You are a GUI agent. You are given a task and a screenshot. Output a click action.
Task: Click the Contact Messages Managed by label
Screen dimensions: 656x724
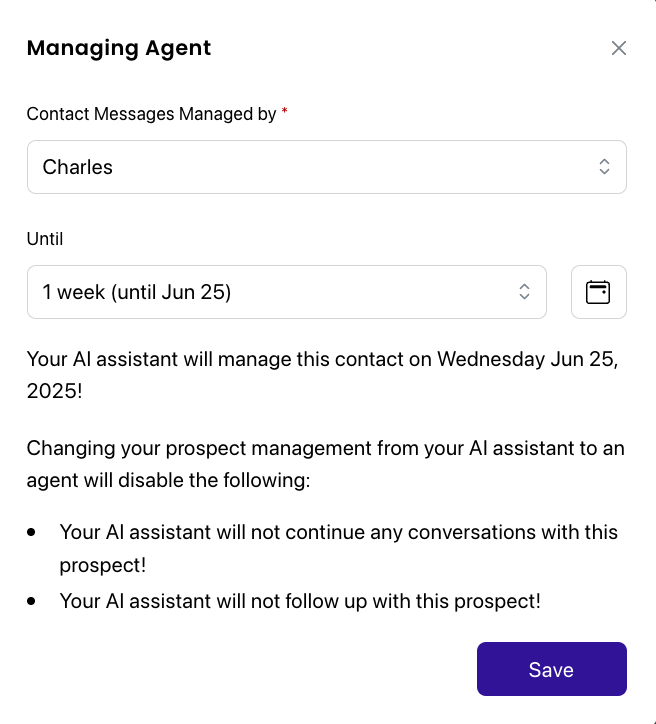click(151, 114)
